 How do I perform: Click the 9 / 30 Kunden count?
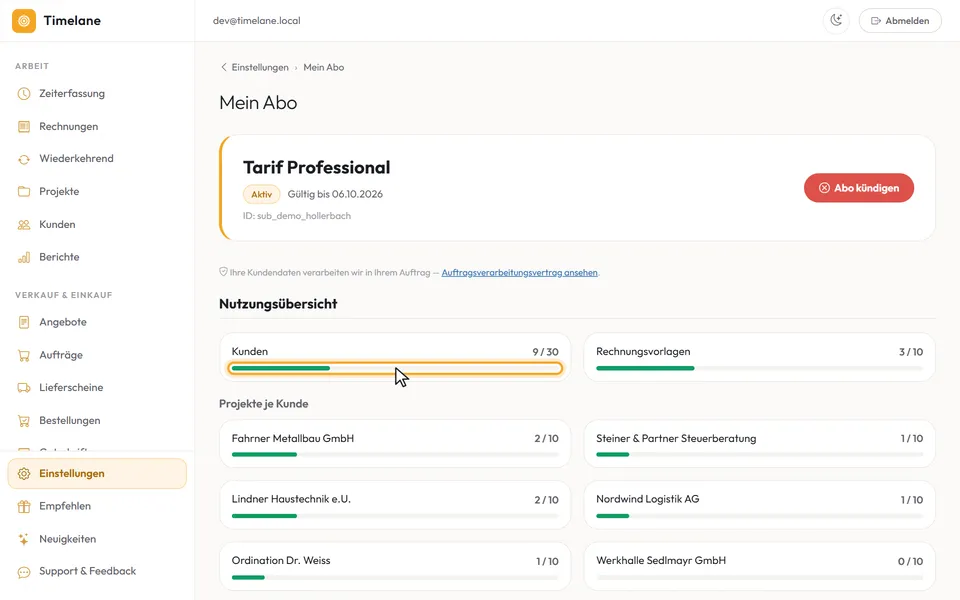(x=546, y=352)
